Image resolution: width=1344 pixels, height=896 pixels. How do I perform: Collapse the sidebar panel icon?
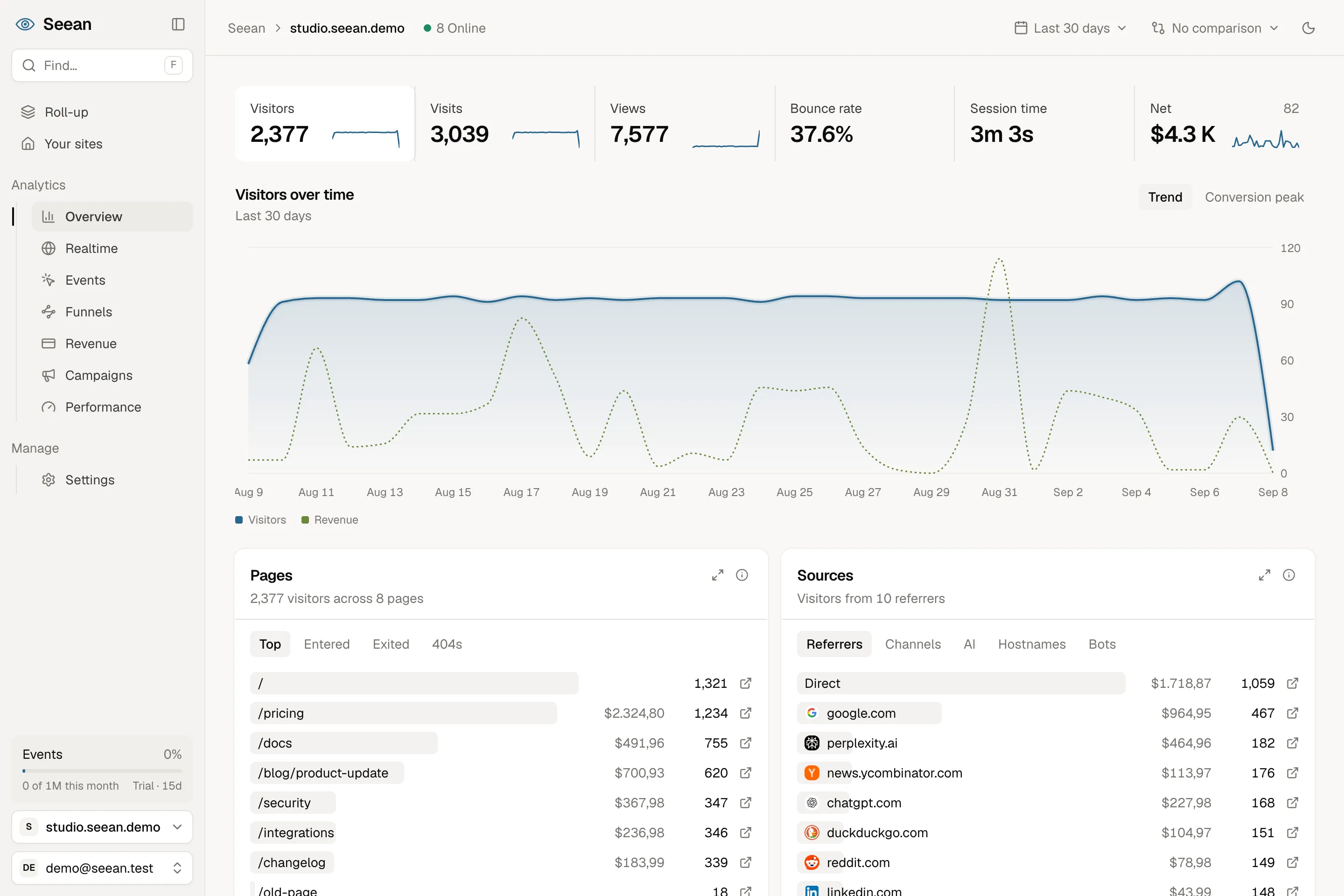tap(178, 24)
